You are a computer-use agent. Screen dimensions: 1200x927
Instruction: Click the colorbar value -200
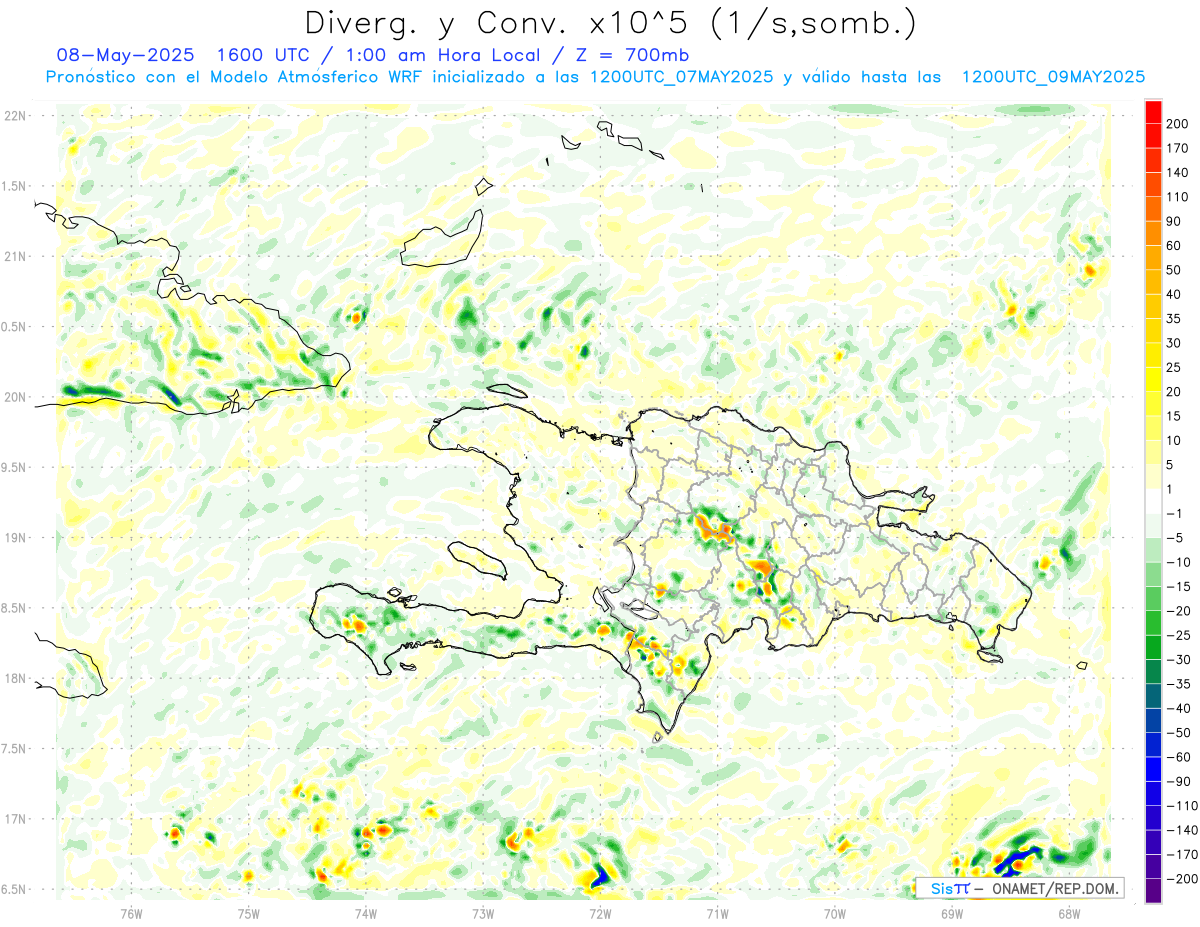tap(1183, 879)
